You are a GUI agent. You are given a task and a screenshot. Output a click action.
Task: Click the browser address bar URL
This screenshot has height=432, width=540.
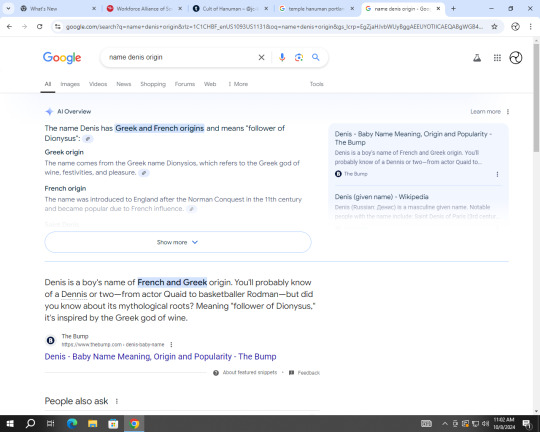pos(274,27)
